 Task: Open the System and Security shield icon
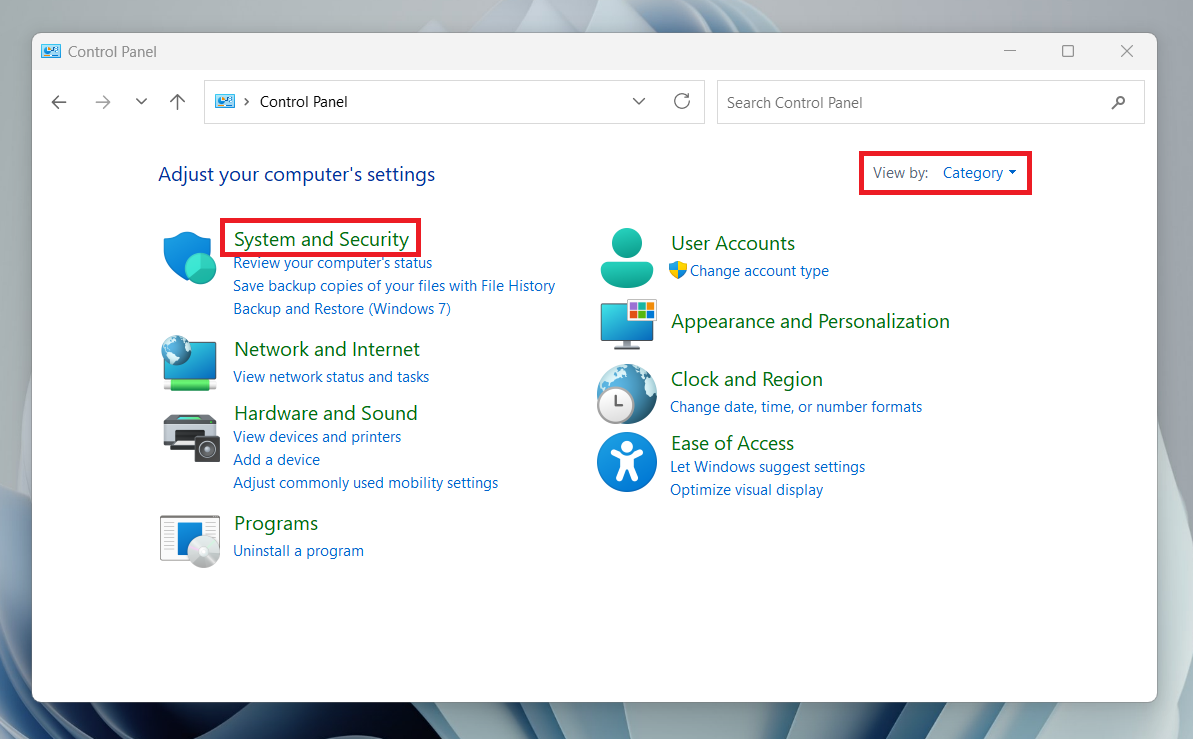(189, 258)
